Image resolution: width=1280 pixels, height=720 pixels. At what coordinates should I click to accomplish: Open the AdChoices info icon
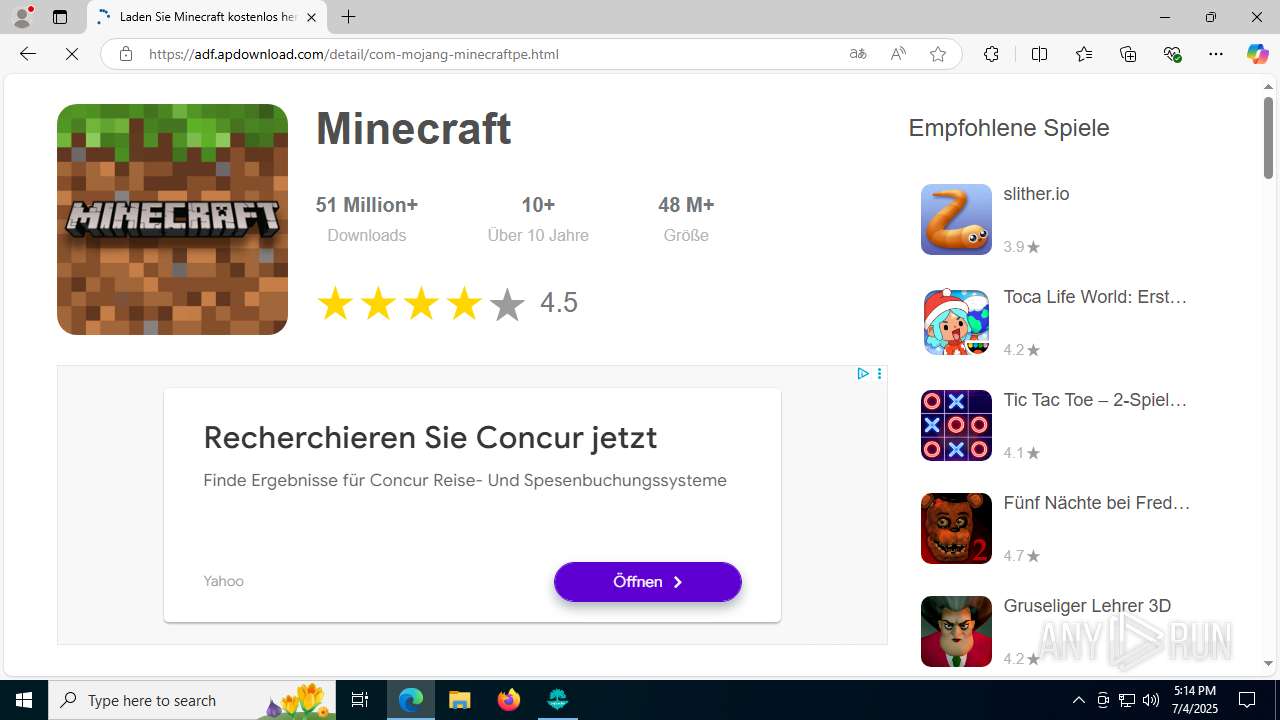pos(862,374)
